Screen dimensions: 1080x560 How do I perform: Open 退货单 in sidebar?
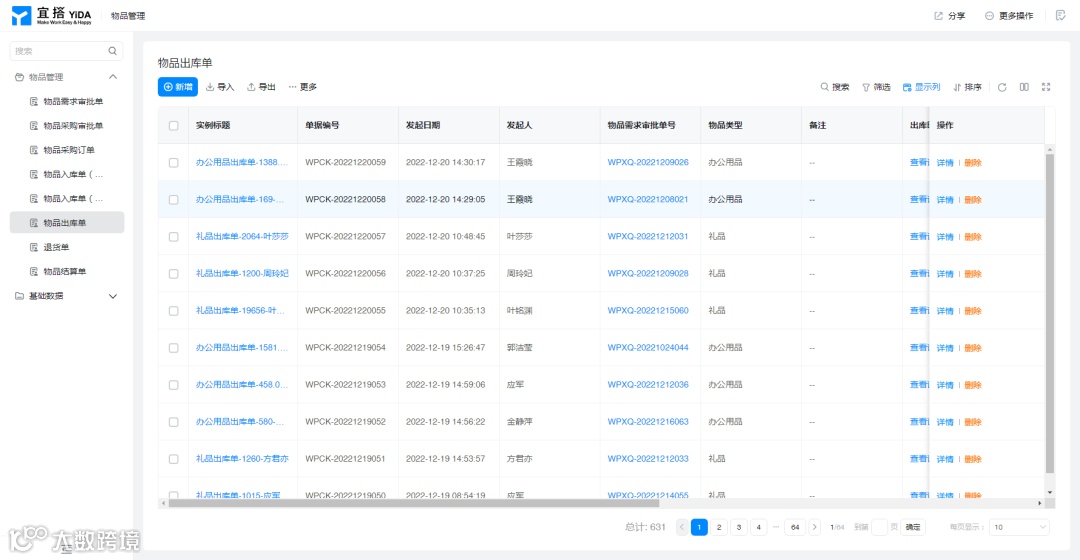click(x=67, y=247)
